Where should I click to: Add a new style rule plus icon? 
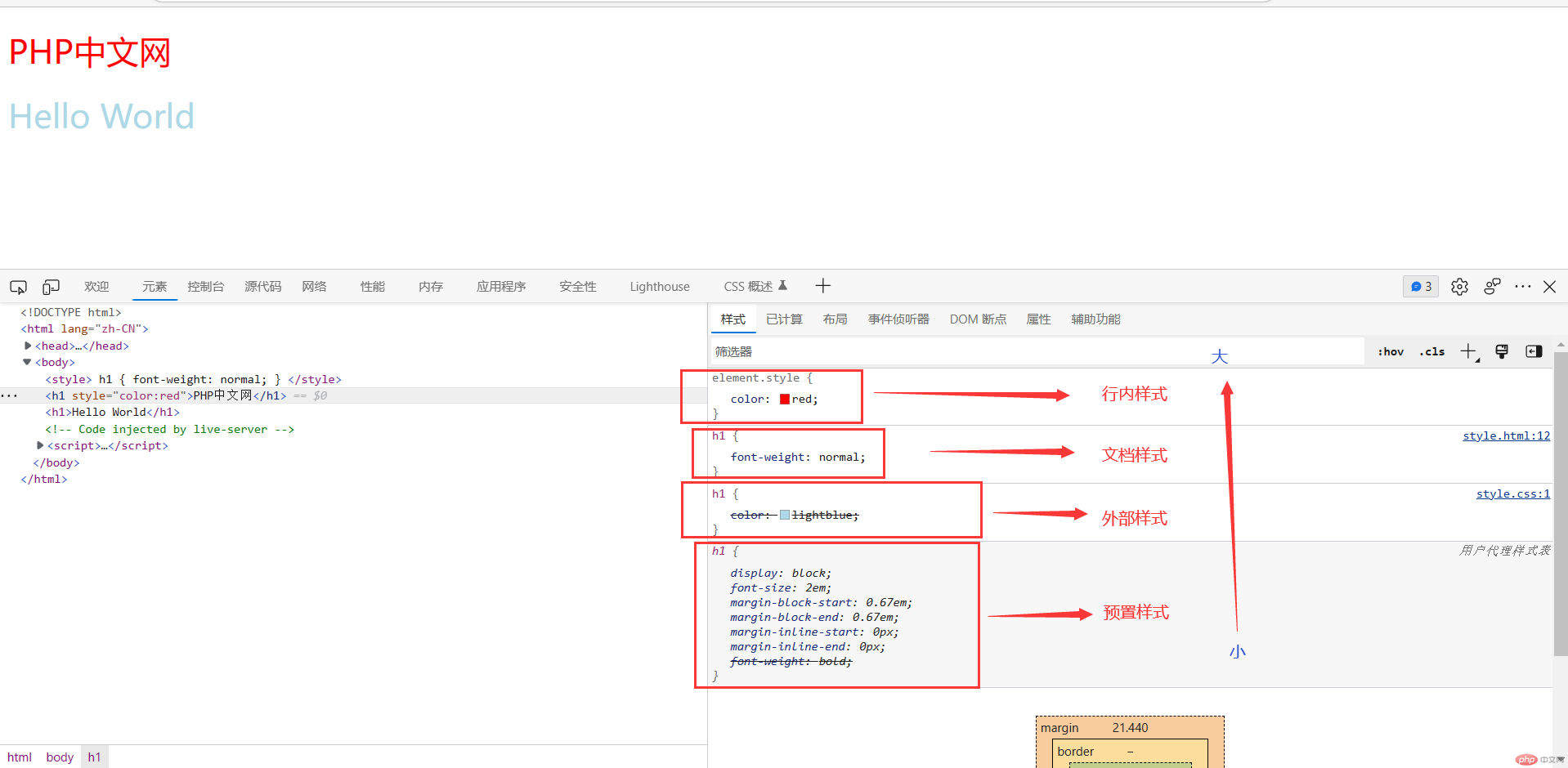pyautogui.click(x=1469, y=352)
